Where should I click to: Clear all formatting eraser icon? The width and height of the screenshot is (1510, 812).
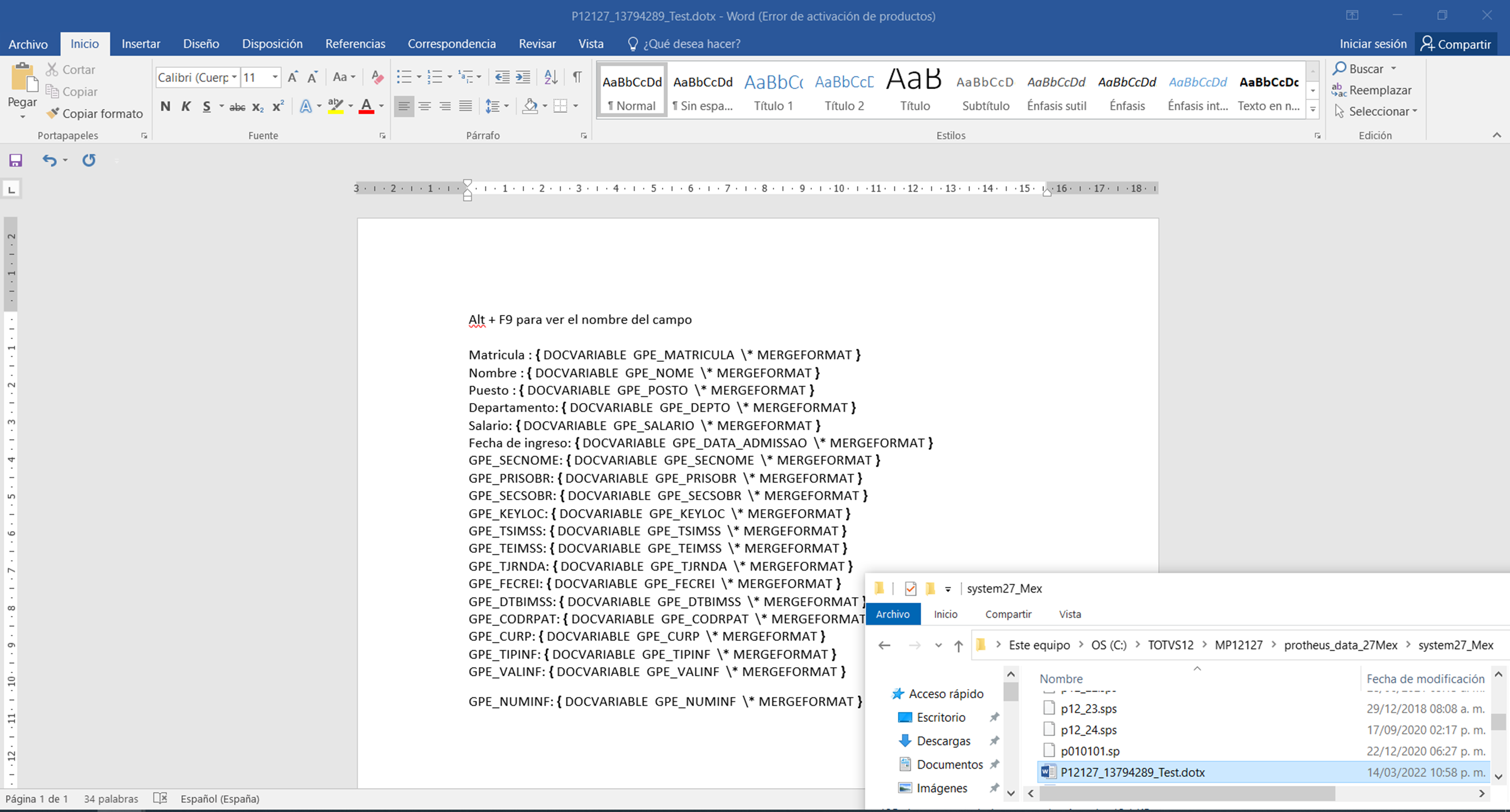pyautogui.click(x=377, y=77)
